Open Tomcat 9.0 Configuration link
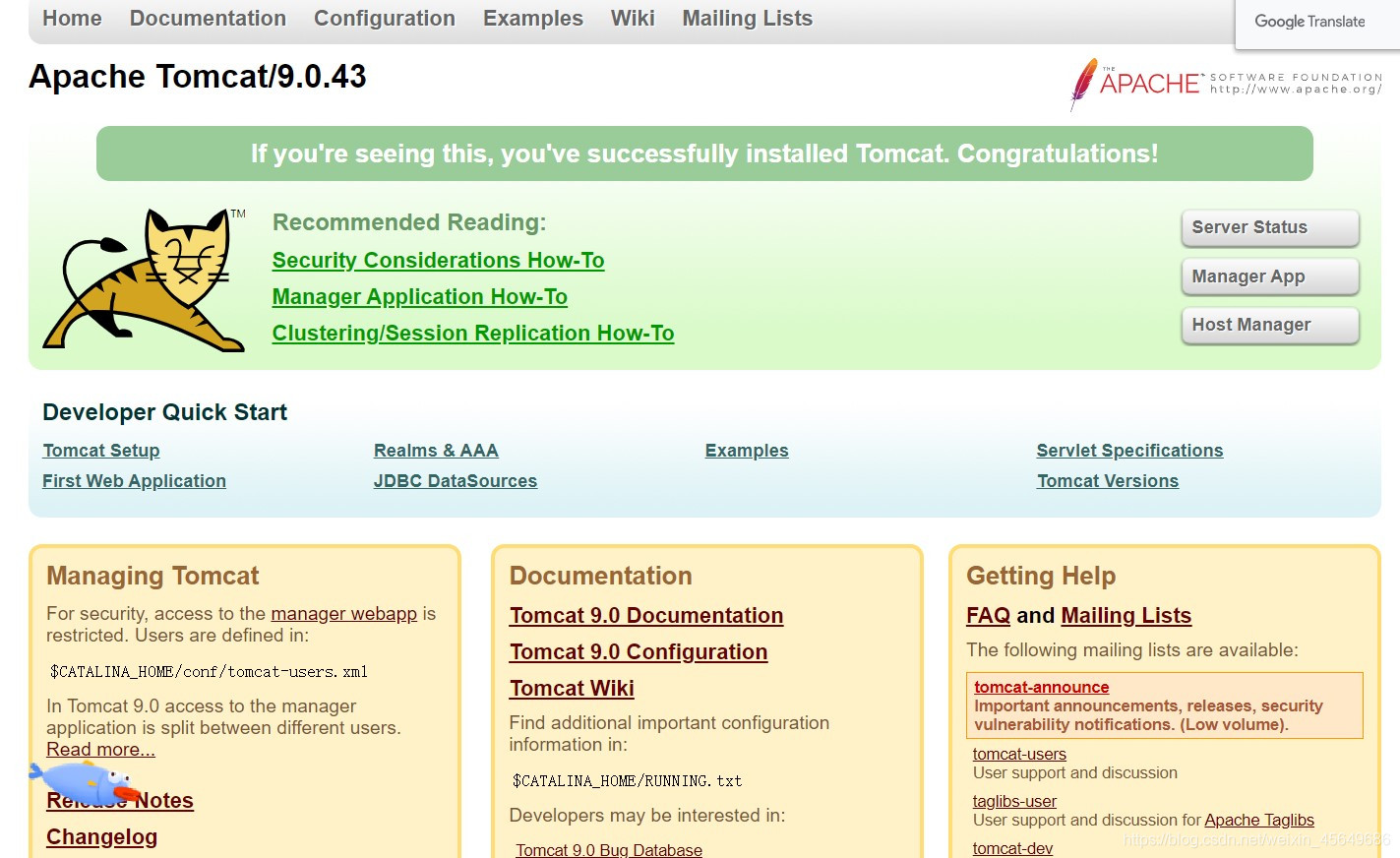The width and height of the screenshot is (1400, 858). pos(639,652)
